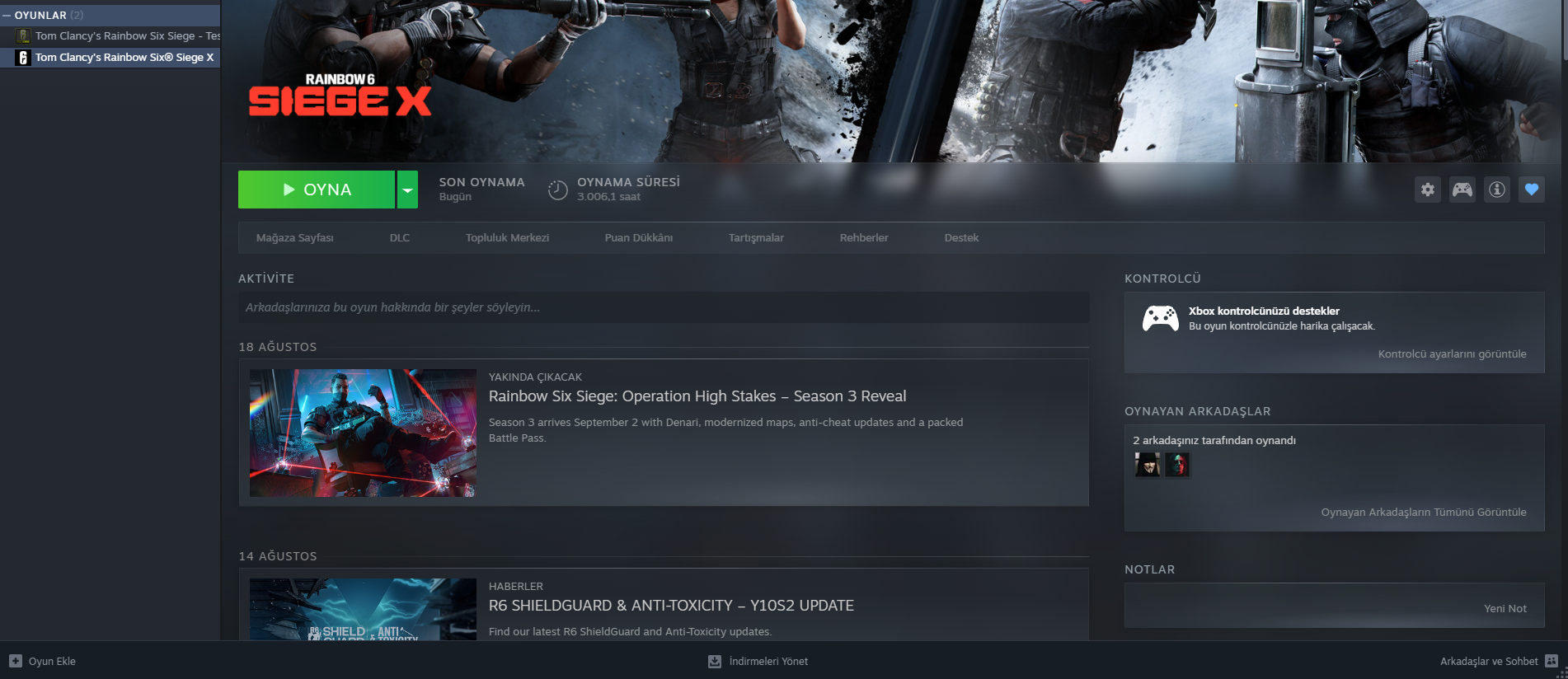Create a note with Yeni Not
Screen dimensions: 1568x679
[x=1505, y=608]
